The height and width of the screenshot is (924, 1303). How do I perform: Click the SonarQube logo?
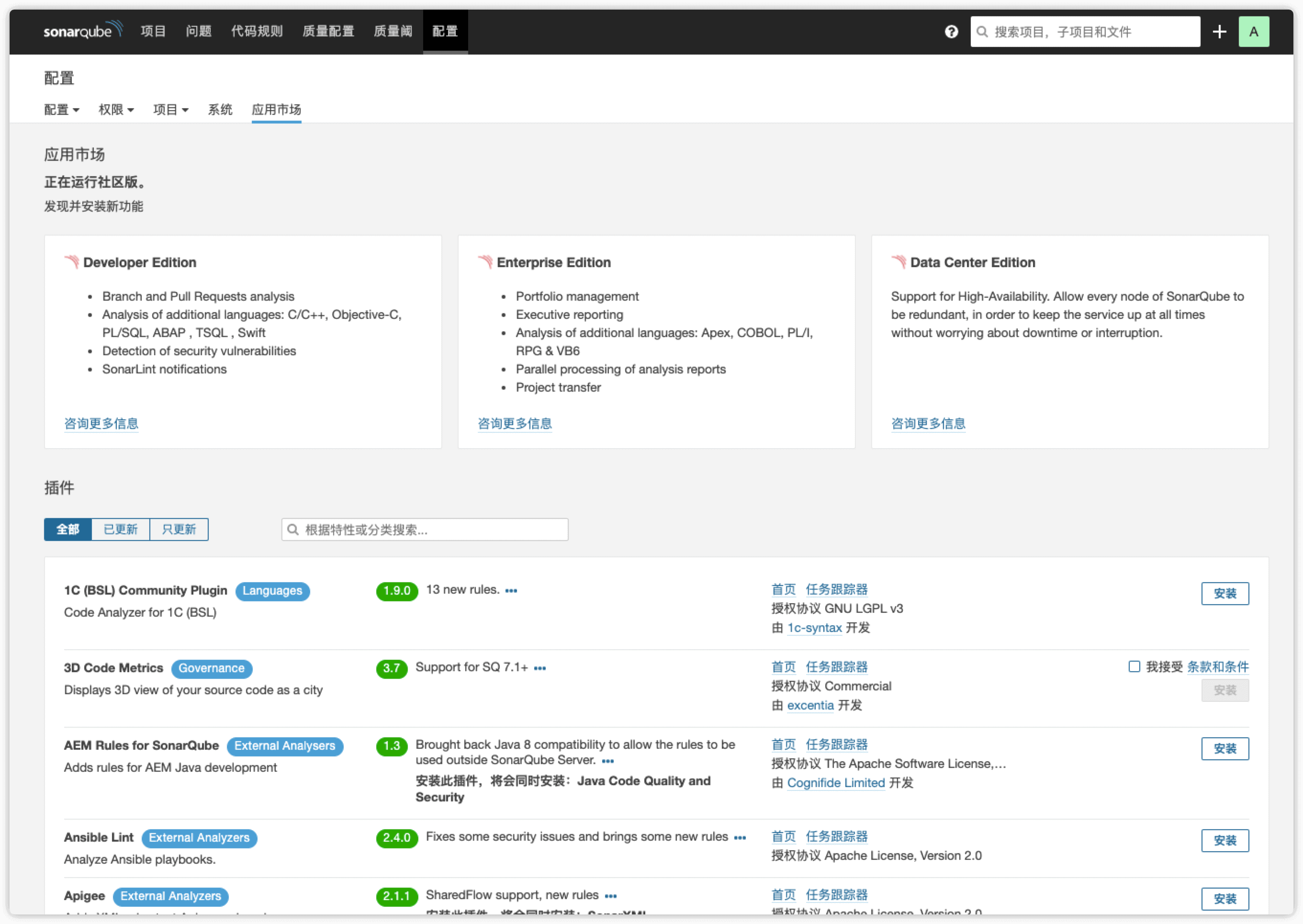[x=83, y=31]
